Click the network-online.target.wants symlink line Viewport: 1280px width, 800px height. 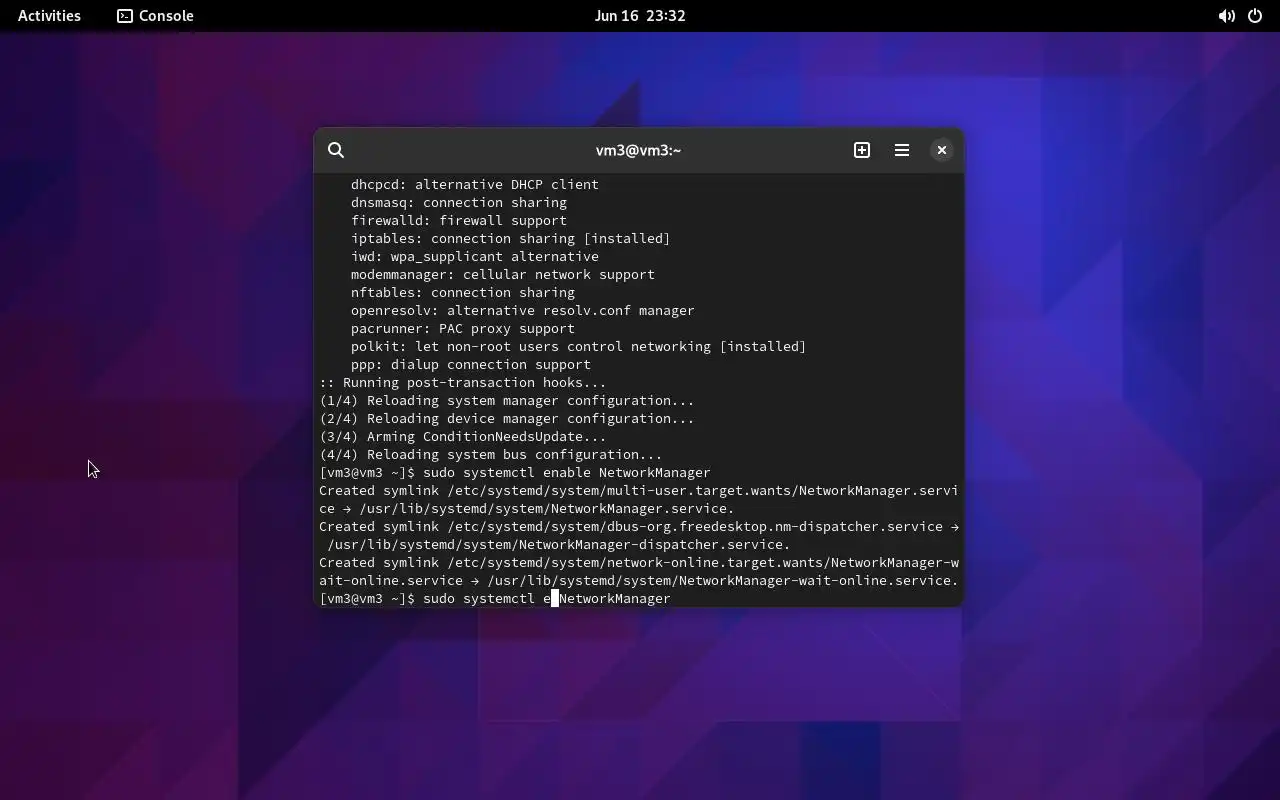[638, 562]
